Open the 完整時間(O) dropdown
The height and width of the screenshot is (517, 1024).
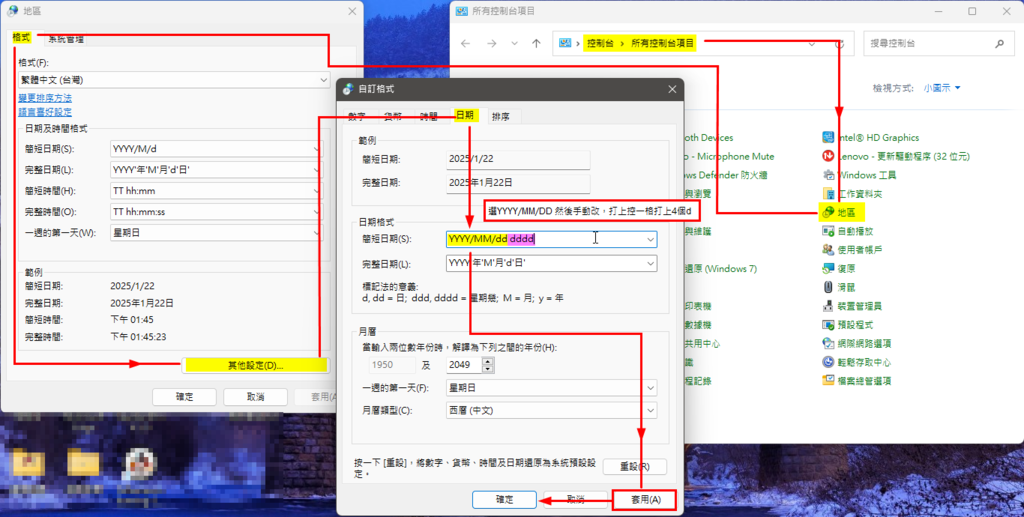tap(216, 212)
